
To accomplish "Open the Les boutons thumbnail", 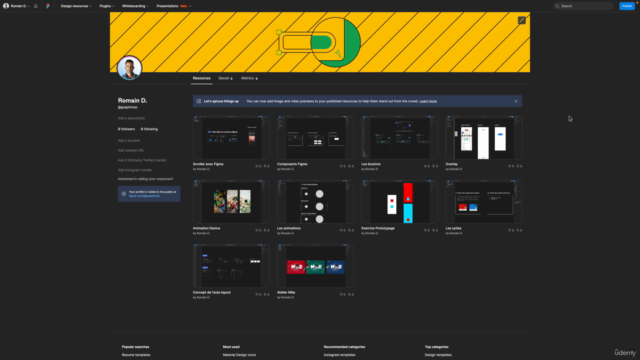I will click(x=399, y=138).
